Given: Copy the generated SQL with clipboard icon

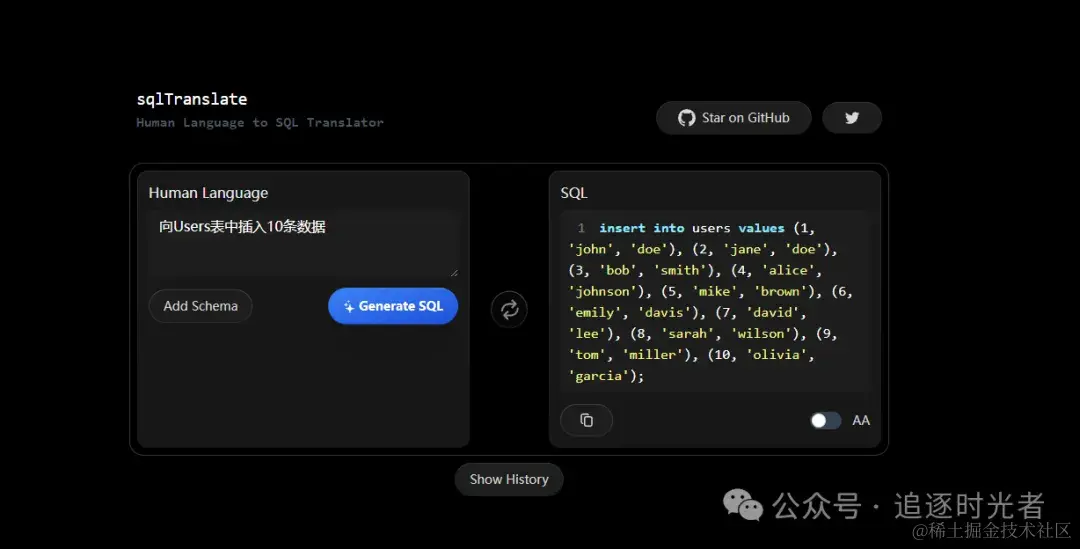Looking at the screenshot, I should [x=586, y=420].
